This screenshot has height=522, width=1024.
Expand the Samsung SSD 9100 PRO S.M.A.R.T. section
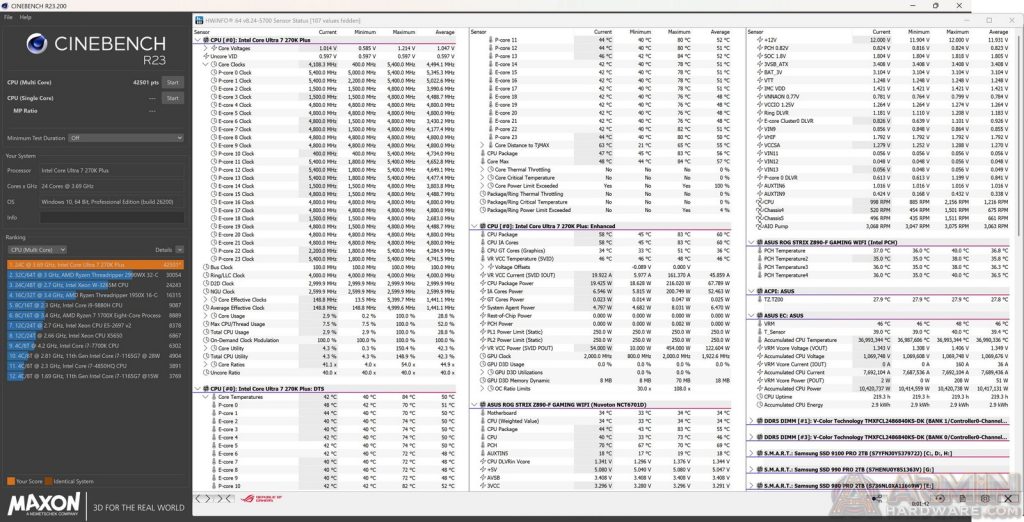(751, 453)
